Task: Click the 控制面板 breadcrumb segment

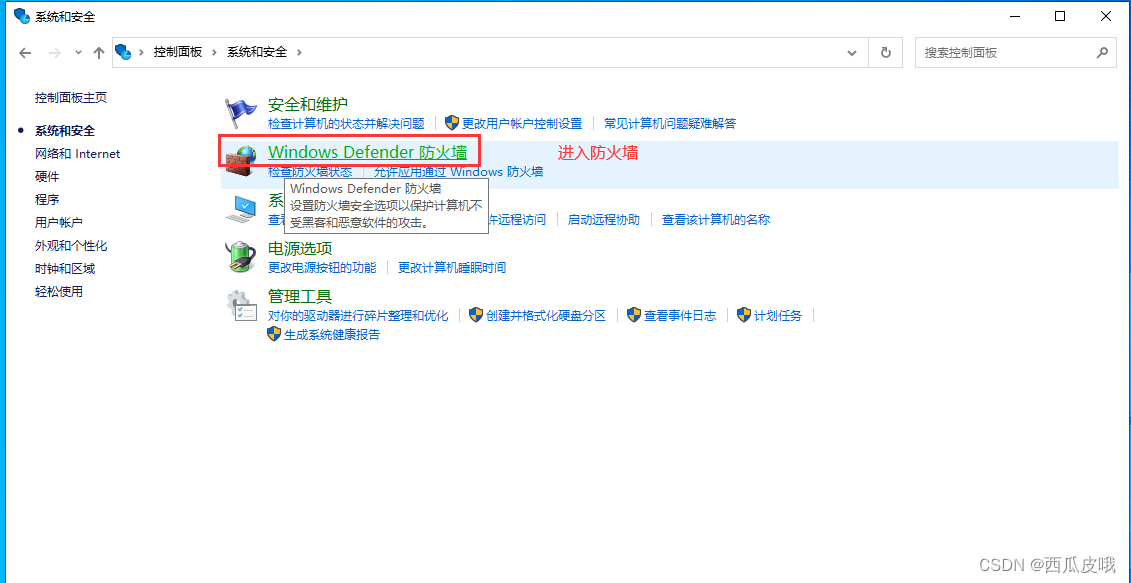Action: 177,52
